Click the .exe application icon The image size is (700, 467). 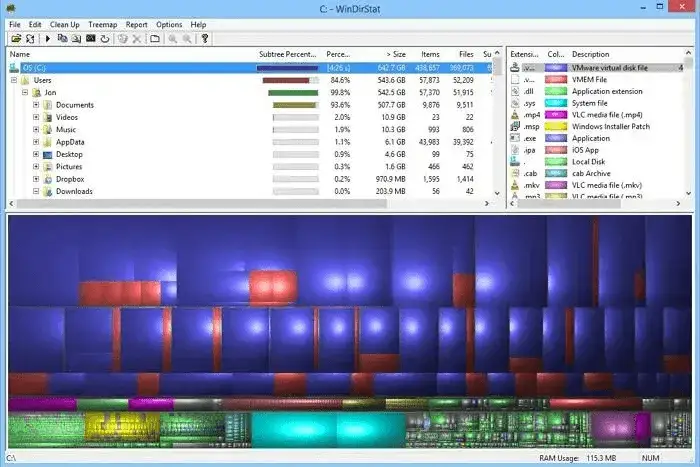coord(515,138)
